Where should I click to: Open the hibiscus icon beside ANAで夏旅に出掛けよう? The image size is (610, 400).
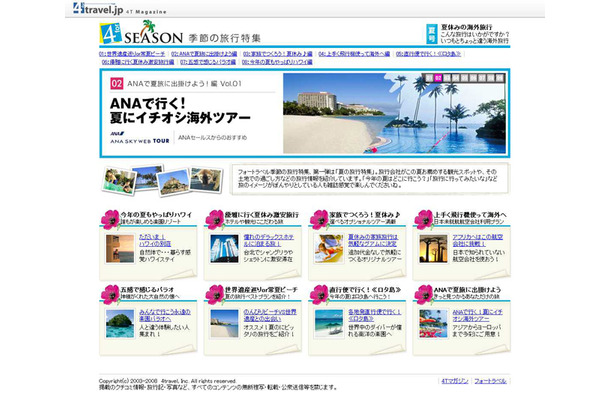[x=424, y=295]
